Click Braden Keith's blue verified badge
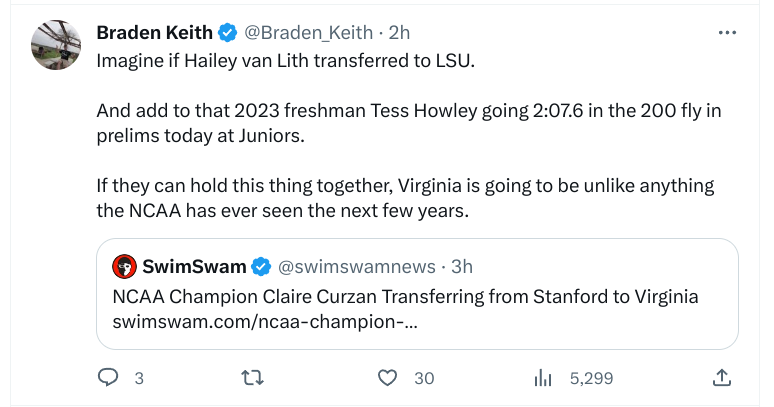 click(x=228, y=33)
